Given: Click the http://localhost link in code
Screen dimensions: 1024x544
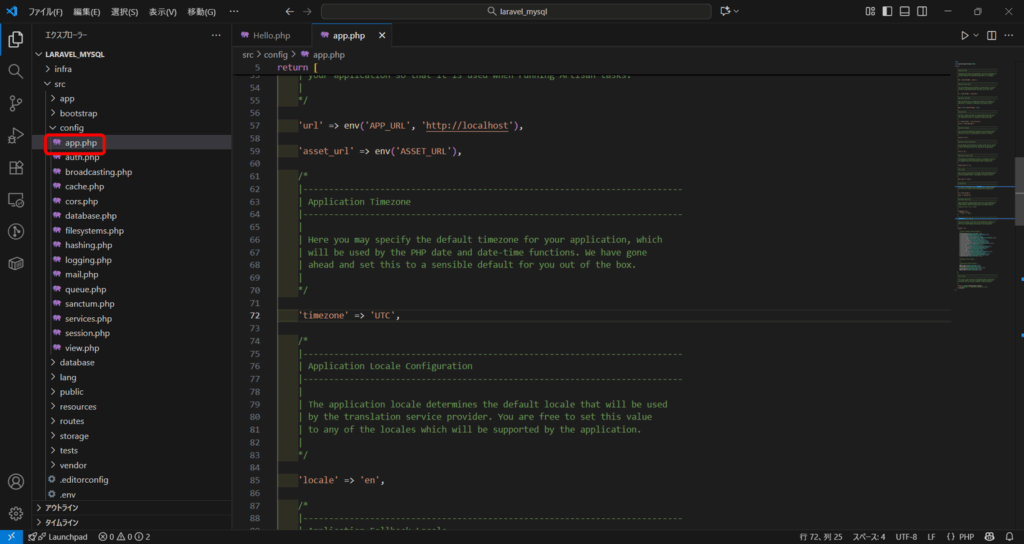Looking at the screenshot, I should coord(468,126).
